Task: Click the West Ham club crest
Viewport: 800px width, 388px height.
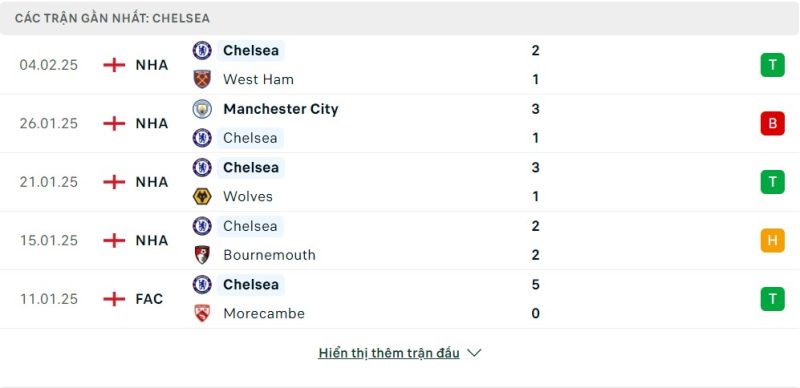Action: coord(202,79)
